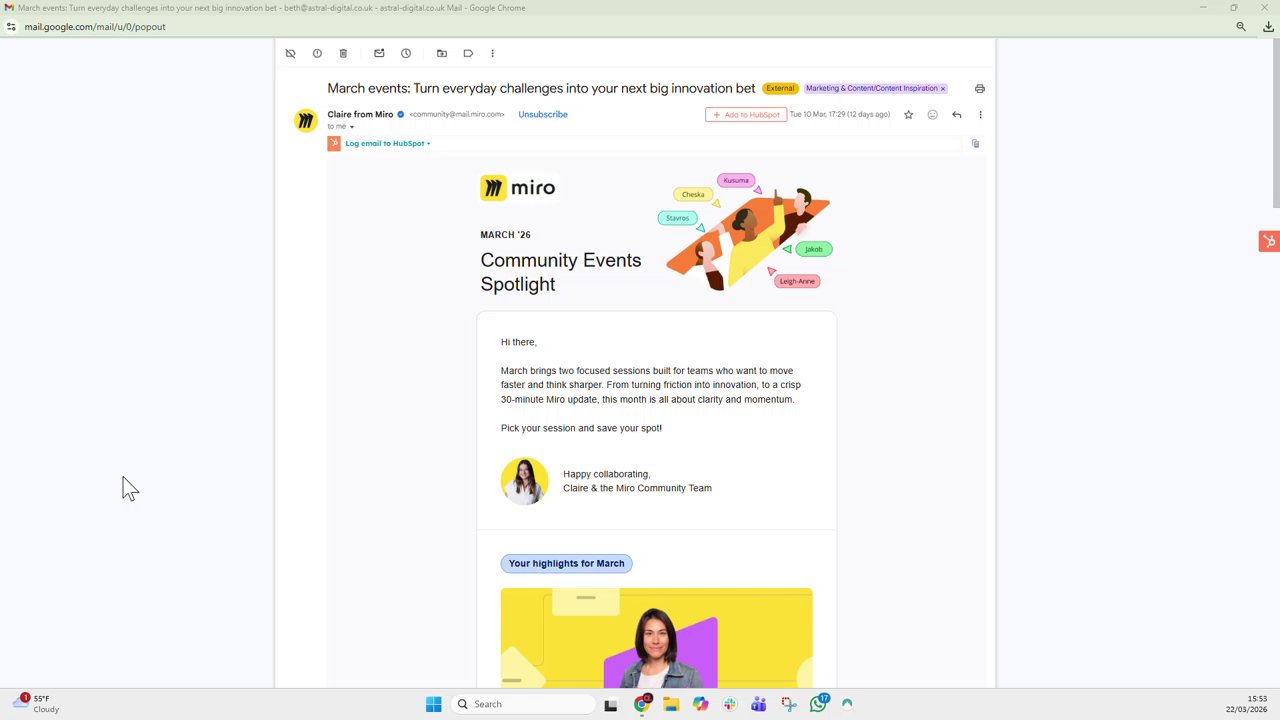Click the address bar URL
The image size is (1280, 720).
pyautogui.click(x=95, y=27)
